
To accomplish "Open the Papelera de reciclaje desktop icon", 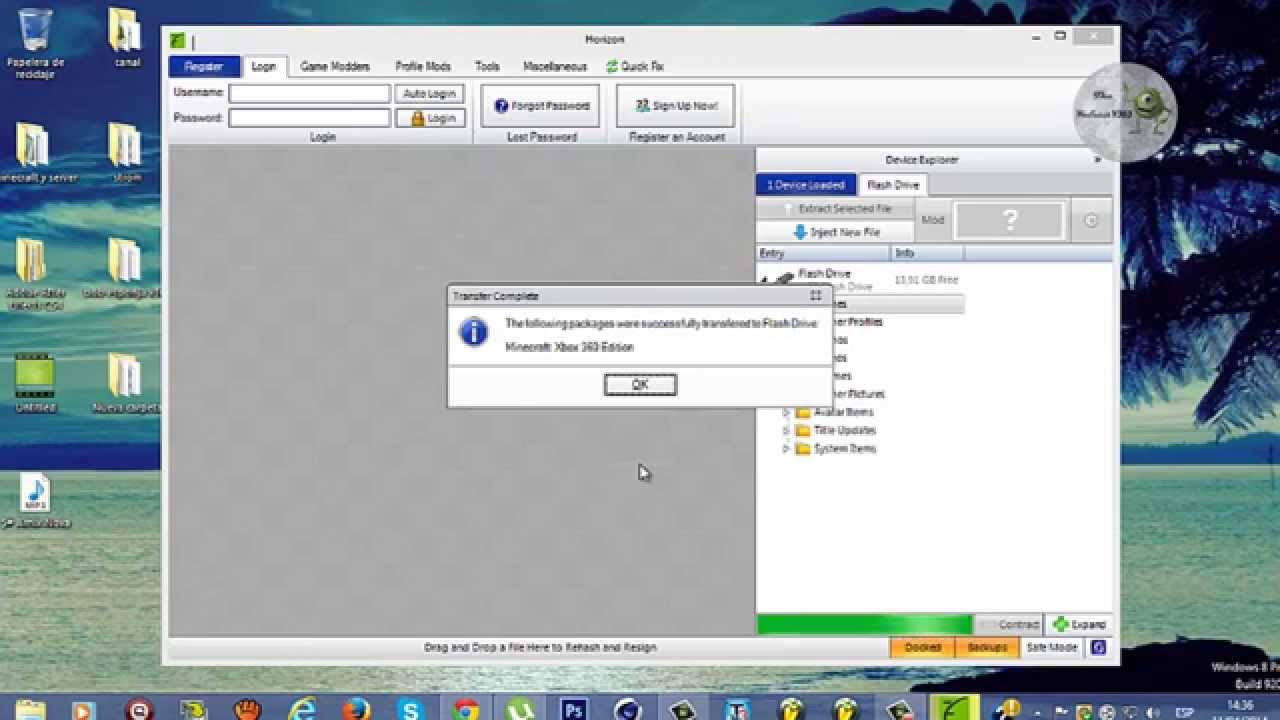I will [x=35, y=42].
